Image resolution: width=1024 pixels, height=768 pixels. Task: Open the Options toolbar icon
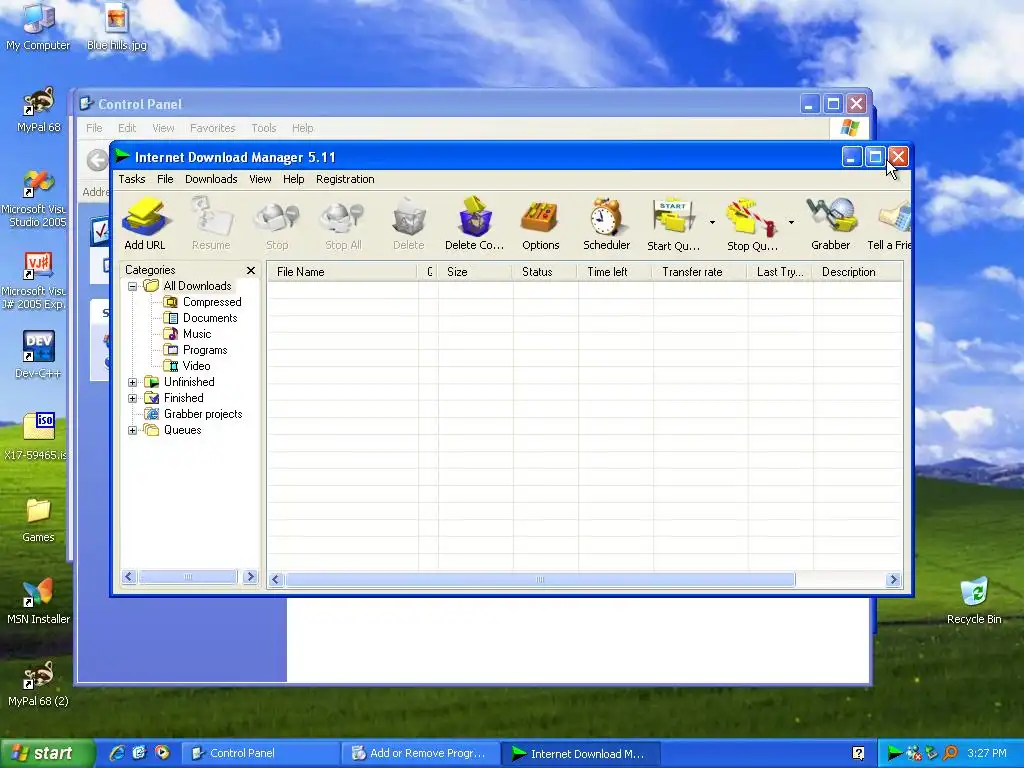(541, 224)
